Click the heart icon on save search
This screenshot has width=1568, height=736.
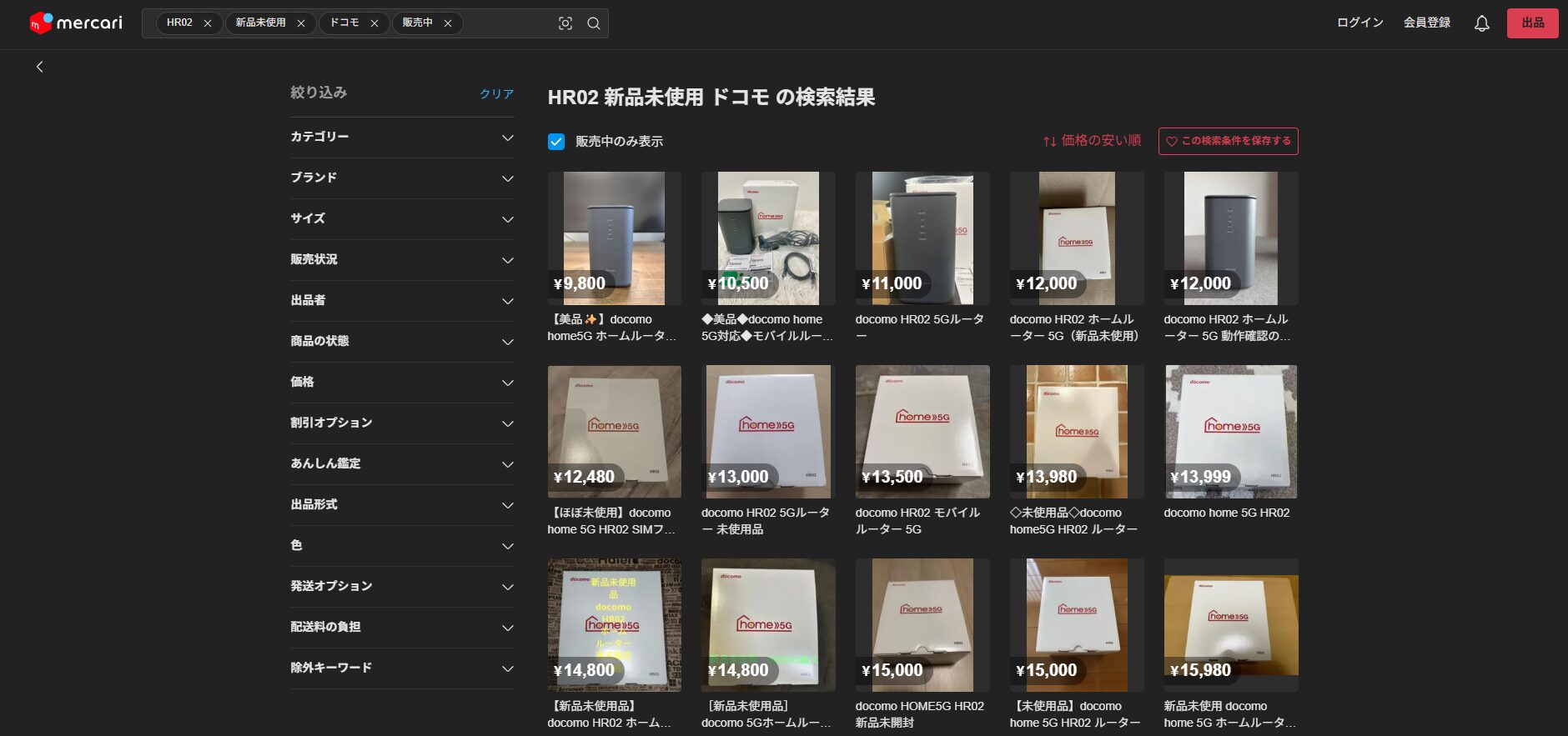pyautogui.click(x=1172, y=141)
